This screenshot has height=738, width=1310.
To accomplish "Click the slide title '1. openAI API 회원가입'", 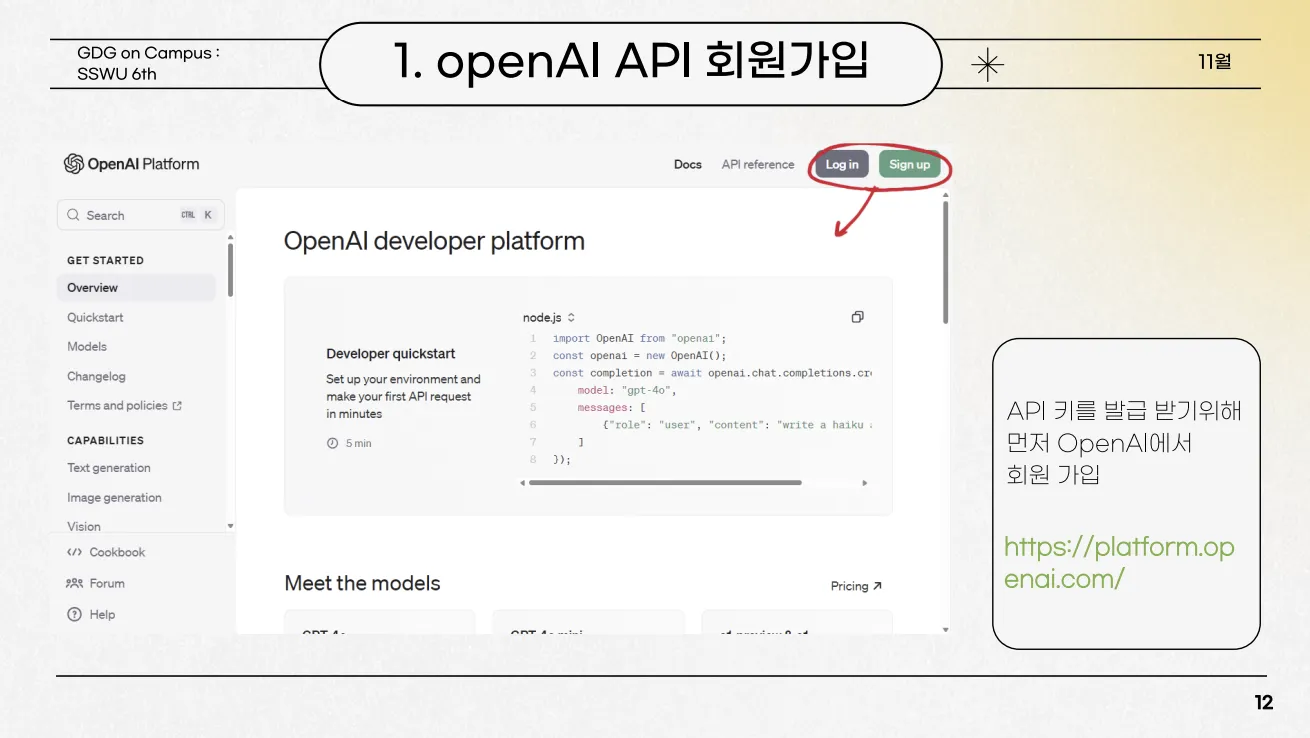I will coord(631,62).
